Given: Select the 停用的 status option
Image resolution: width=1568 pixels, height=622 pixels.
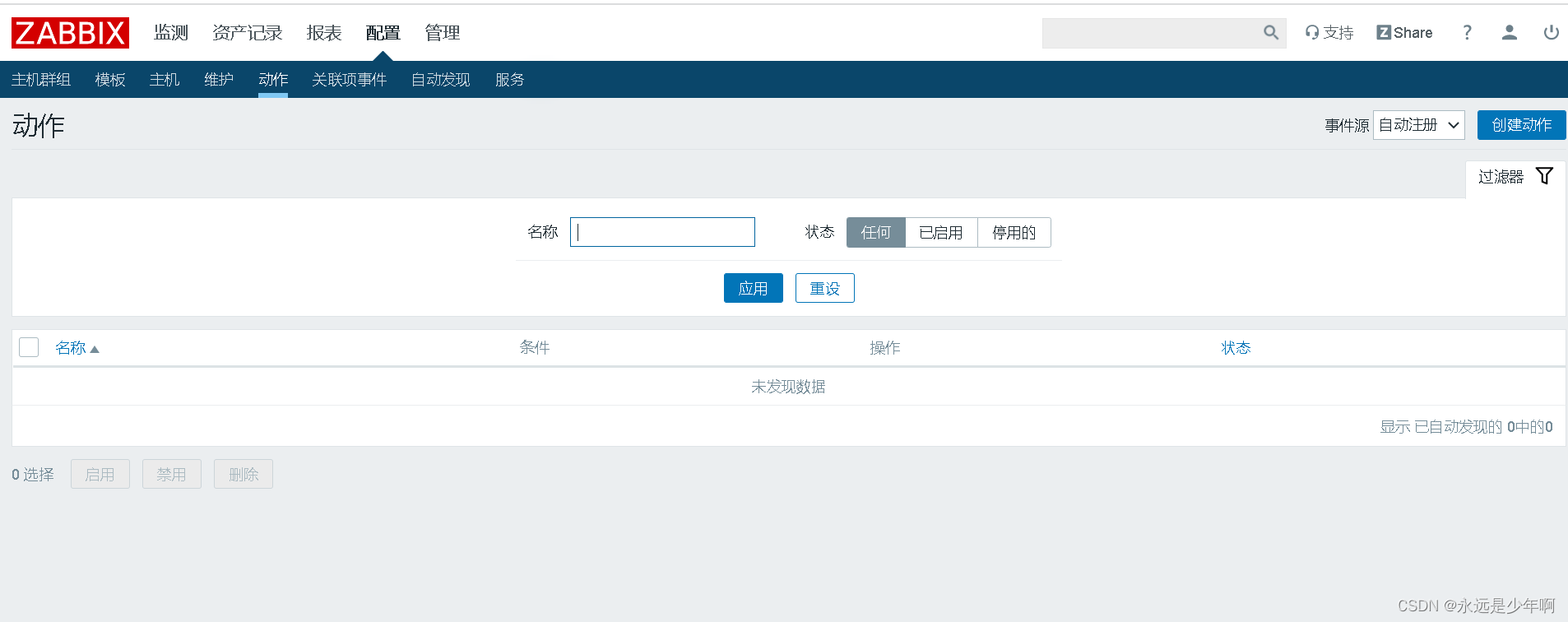Looking at the screenshot, I should (x=1014, y=233).
